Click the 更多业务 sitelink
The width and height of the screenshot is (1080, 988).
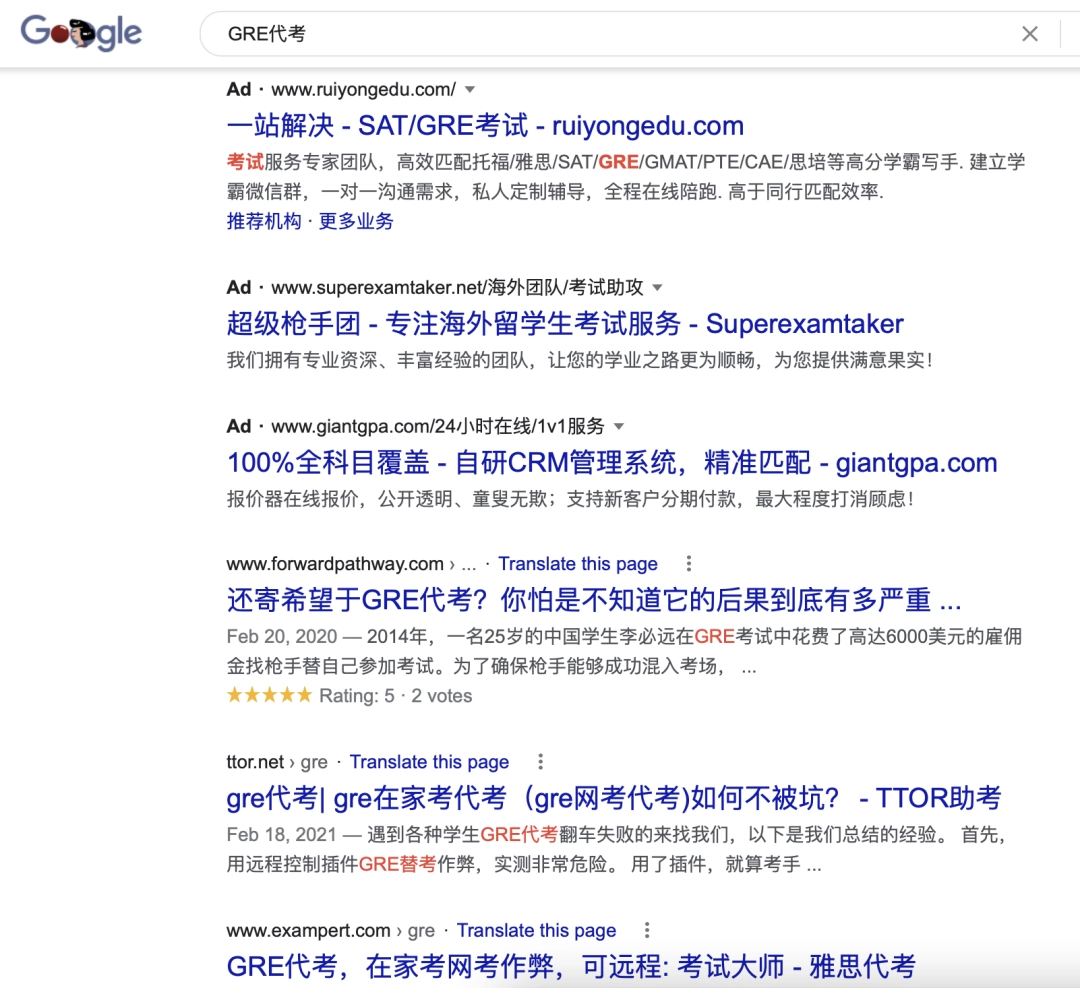[x=356, y=221]
